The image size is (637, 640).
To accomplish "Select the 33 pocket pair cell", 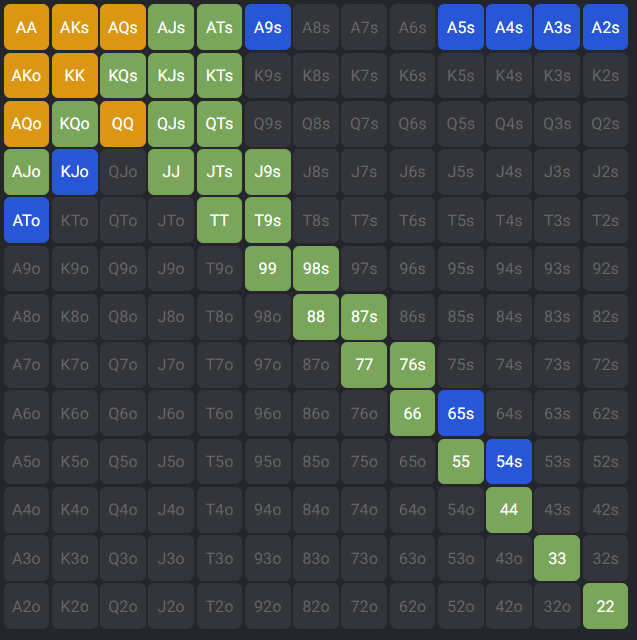I will pos(557,558).
